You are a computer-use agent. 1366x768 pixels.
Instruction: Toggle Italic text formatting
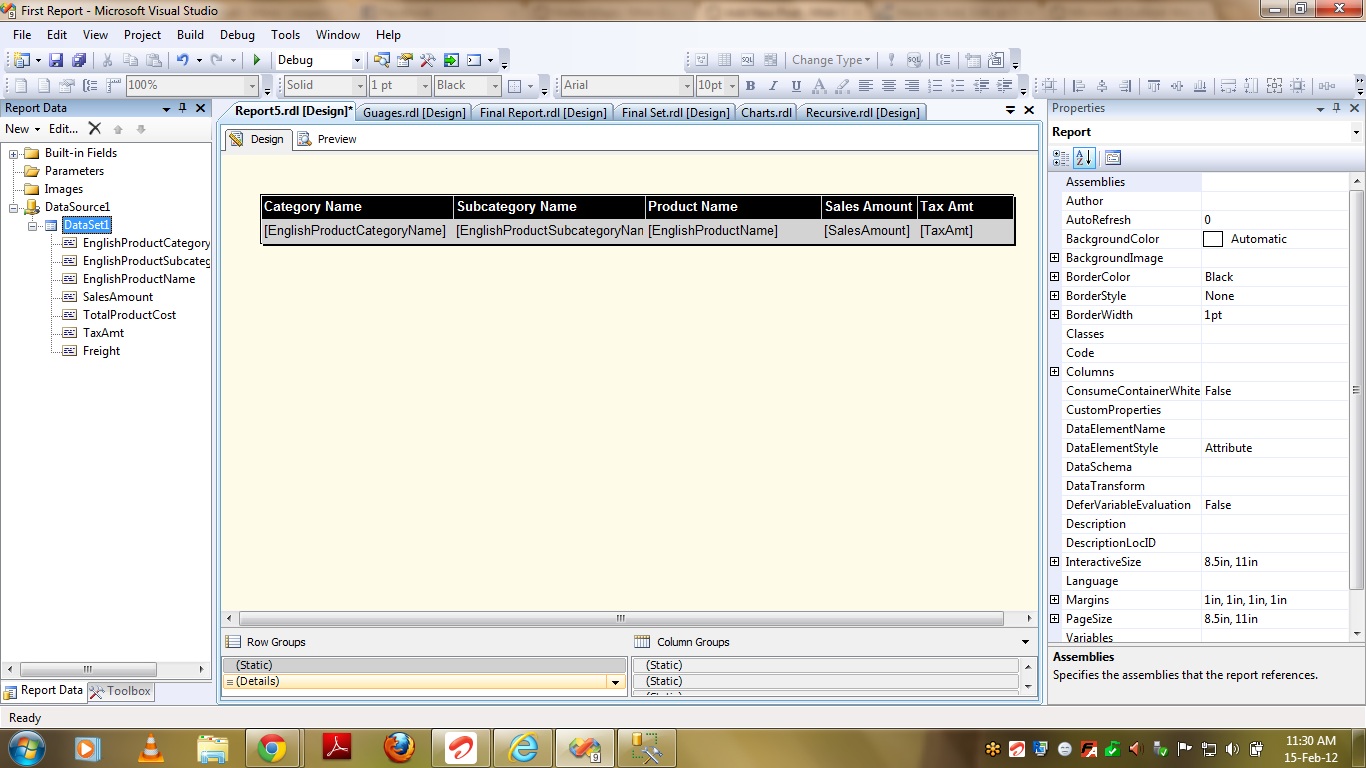773,86
